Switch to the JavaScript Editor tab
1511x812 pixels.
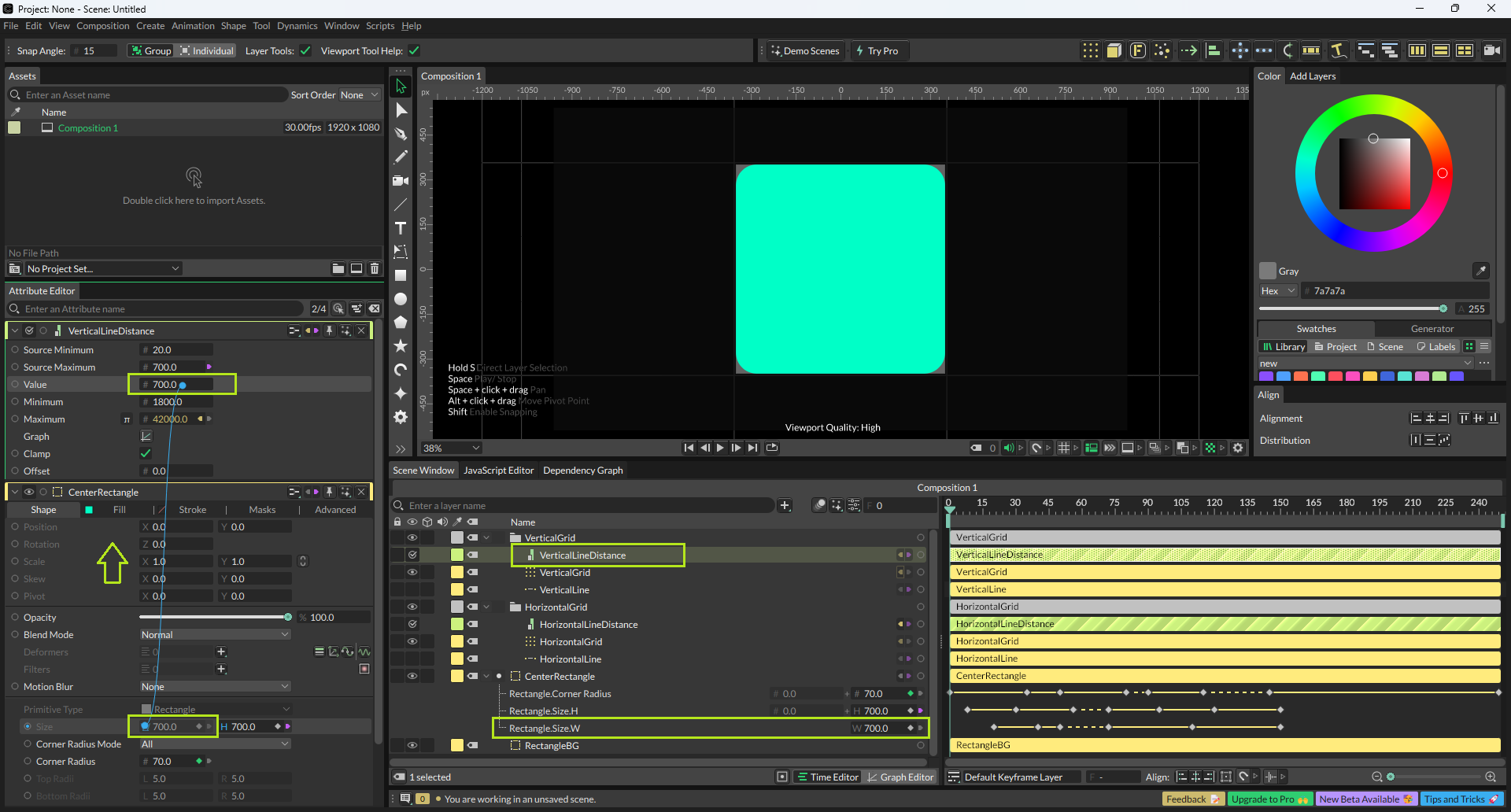pos(498,471)
